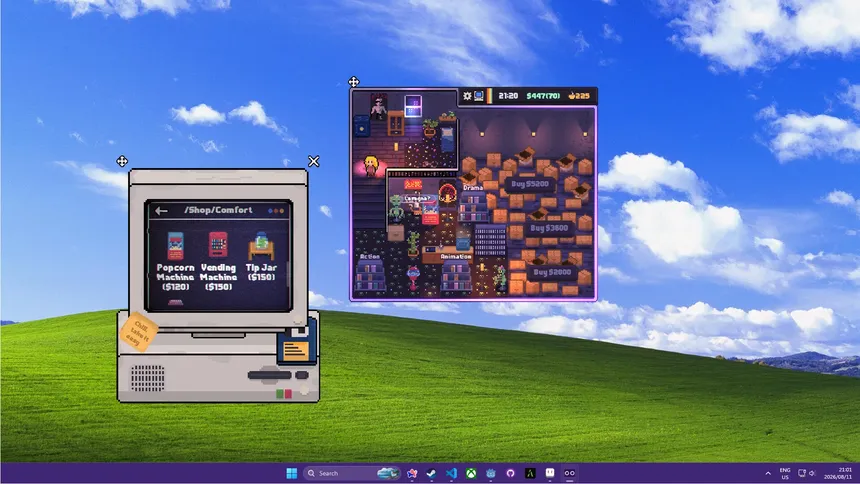
Task: Click the floppy drive slot on the computer
Action: click(x=269, y=375)
